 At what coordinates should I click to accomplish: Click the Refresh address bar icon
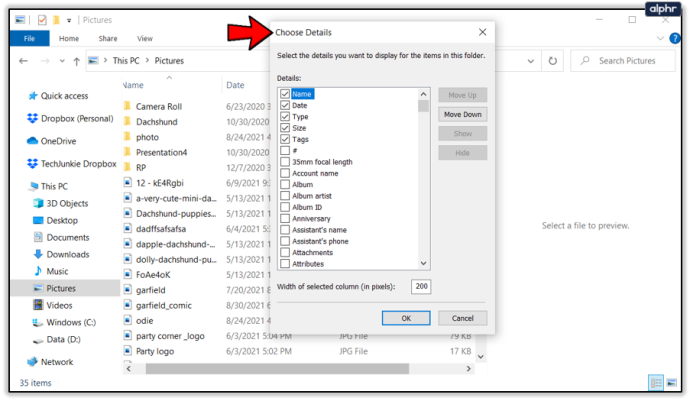553,61
